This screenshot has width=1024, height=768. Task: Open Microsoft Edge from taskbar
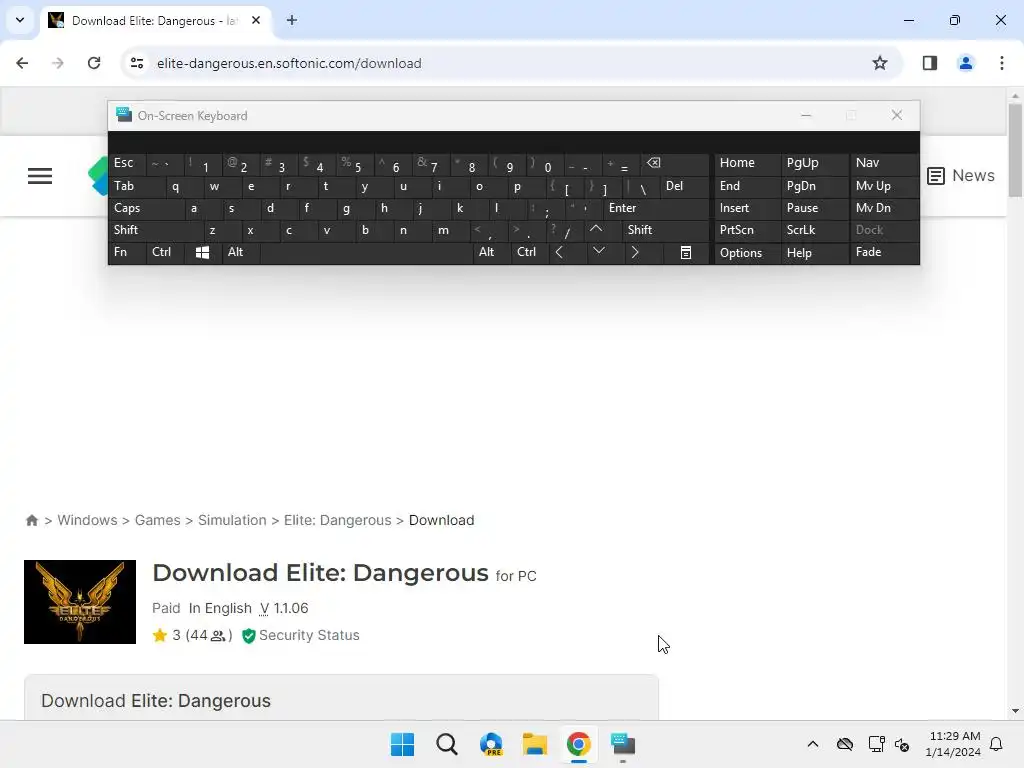point(491,744)
